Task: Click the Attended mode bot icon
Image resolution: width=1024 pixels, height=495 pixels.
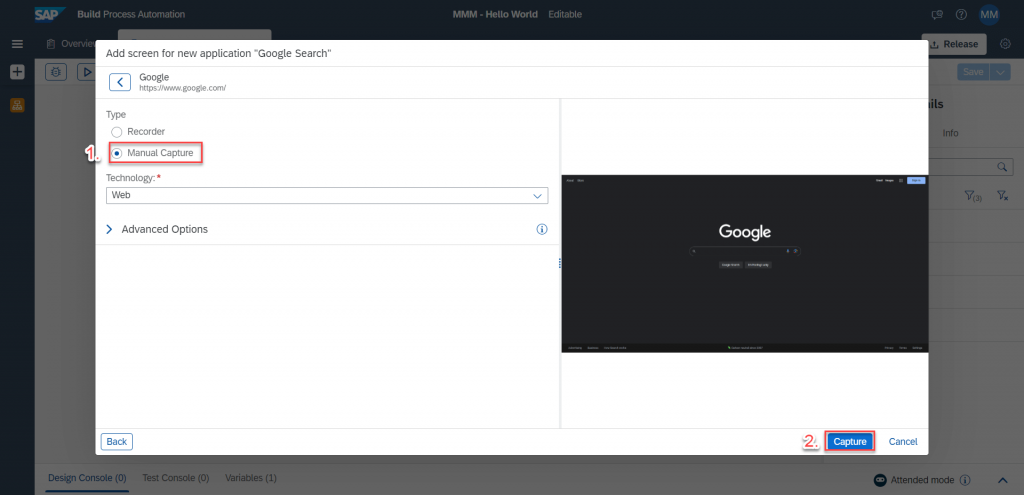Action: pyautogui.click(x=880, y=480)
